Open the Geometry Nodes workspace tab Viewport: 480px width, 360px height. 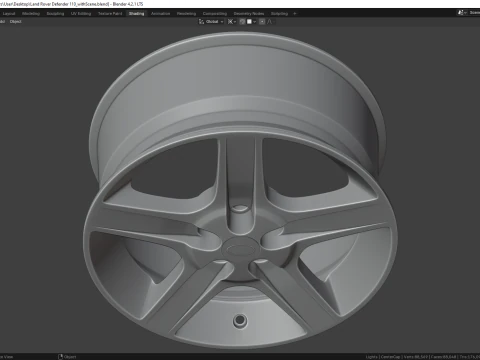(x=249, y=14)
